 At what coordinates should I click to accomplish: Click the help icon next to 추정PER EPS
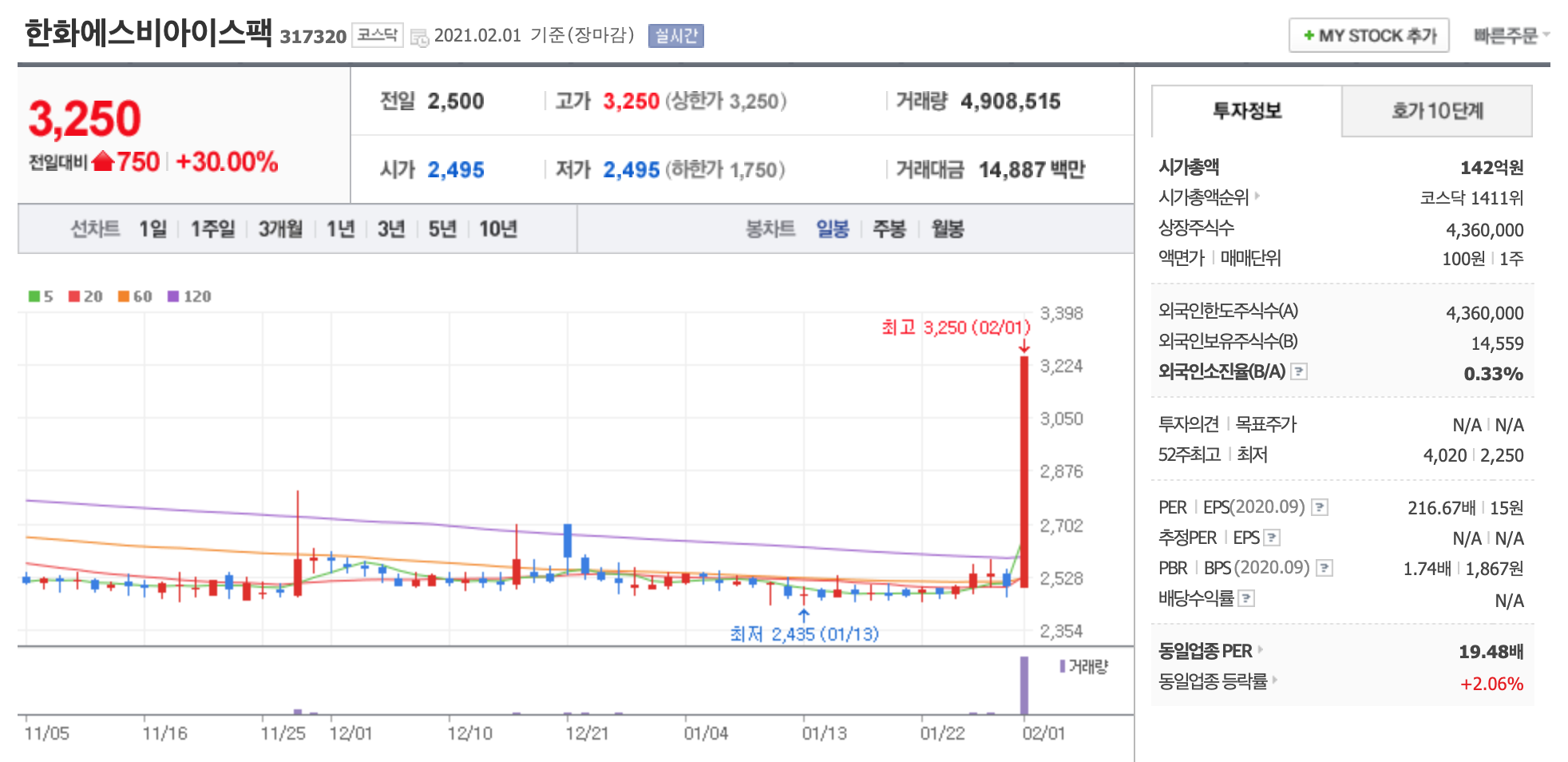click(1273, 538)
